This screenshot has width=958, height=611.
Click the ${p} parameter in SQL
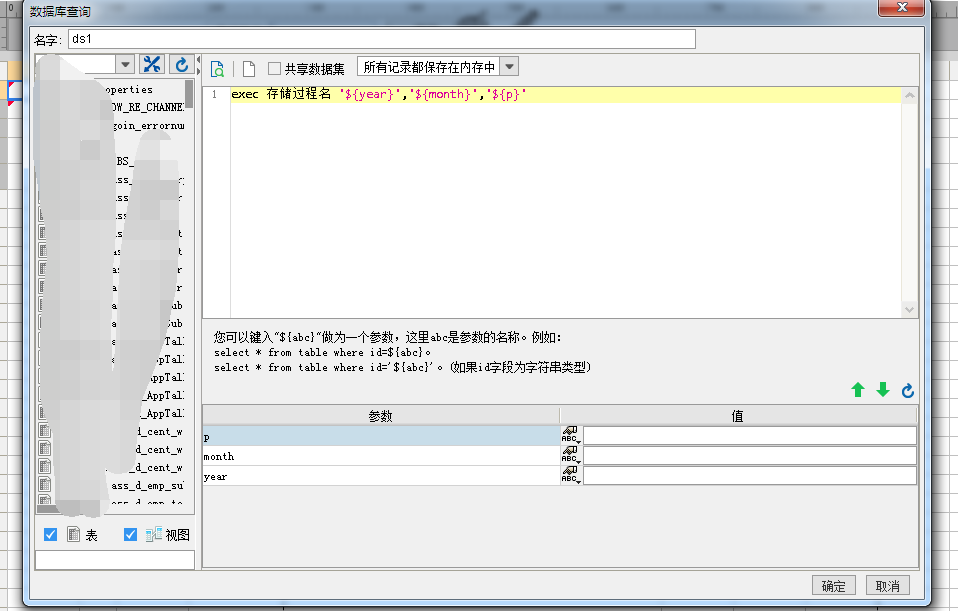506,94
